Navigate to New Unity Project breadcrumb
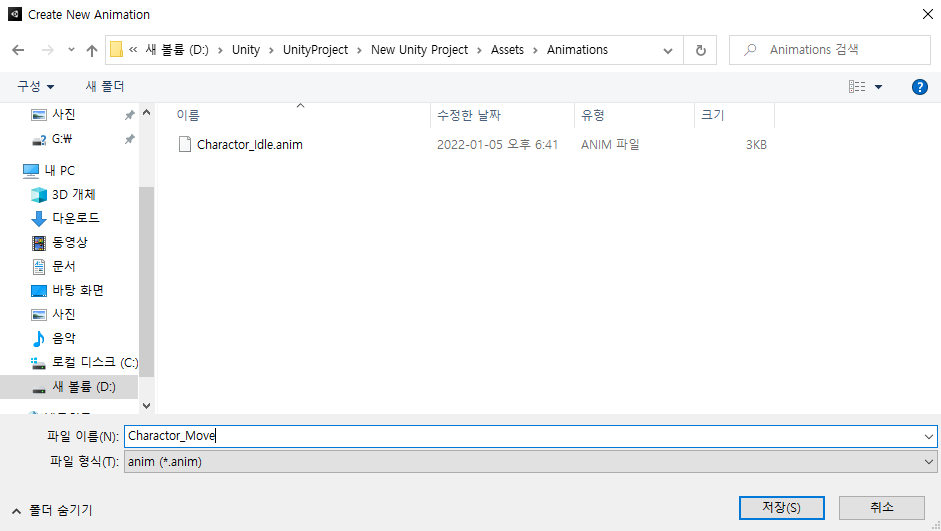Image resolution: width=941 pixels, height=531 pixels. coord(419,50)
